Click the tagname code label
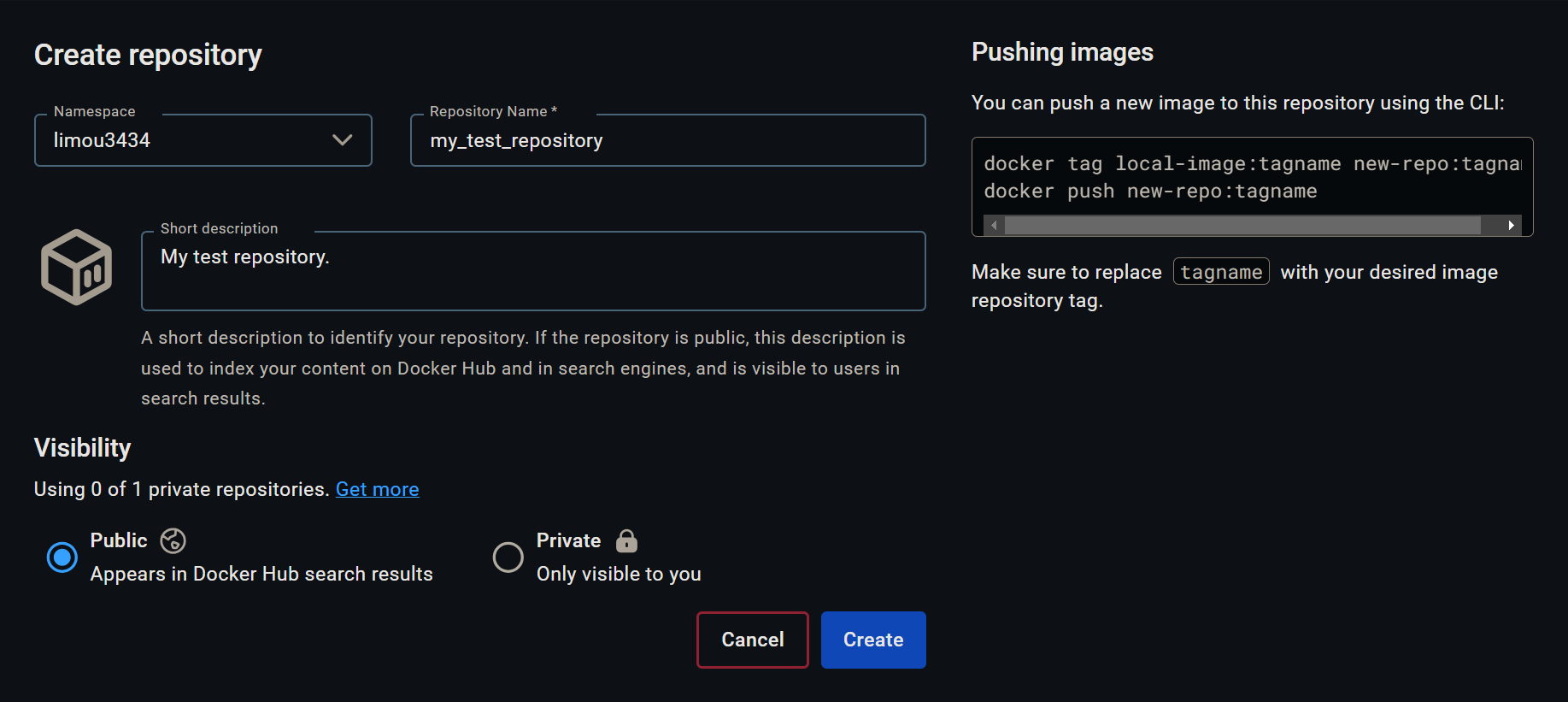This screenshot has height=702, width=1568. pos(1221,272)
